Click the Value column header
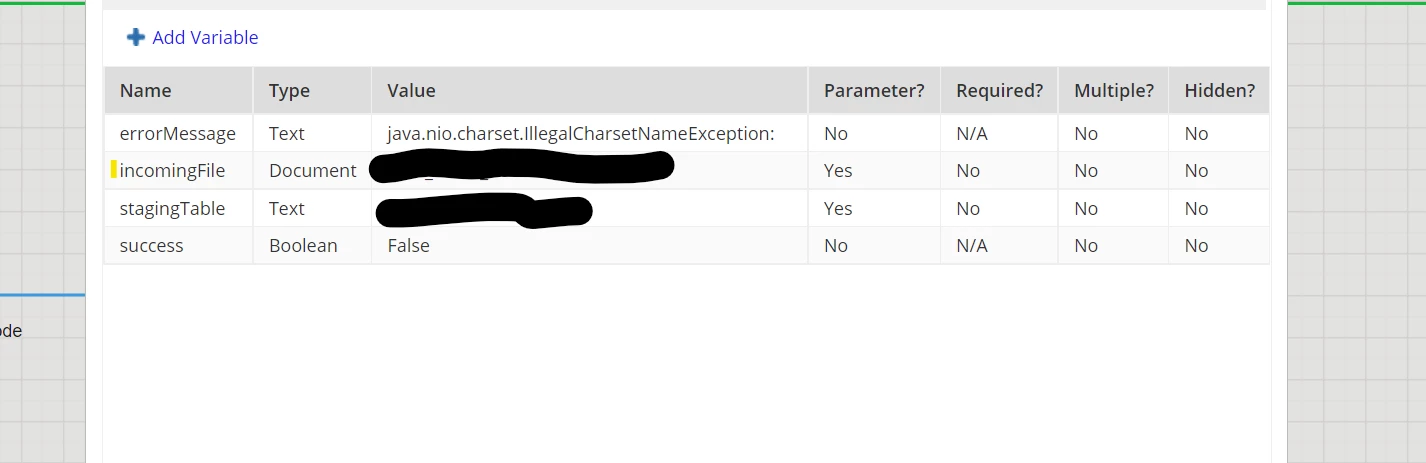Viewport: 1426px width, 463px height. pyautogui.click(x=411, y=90)
